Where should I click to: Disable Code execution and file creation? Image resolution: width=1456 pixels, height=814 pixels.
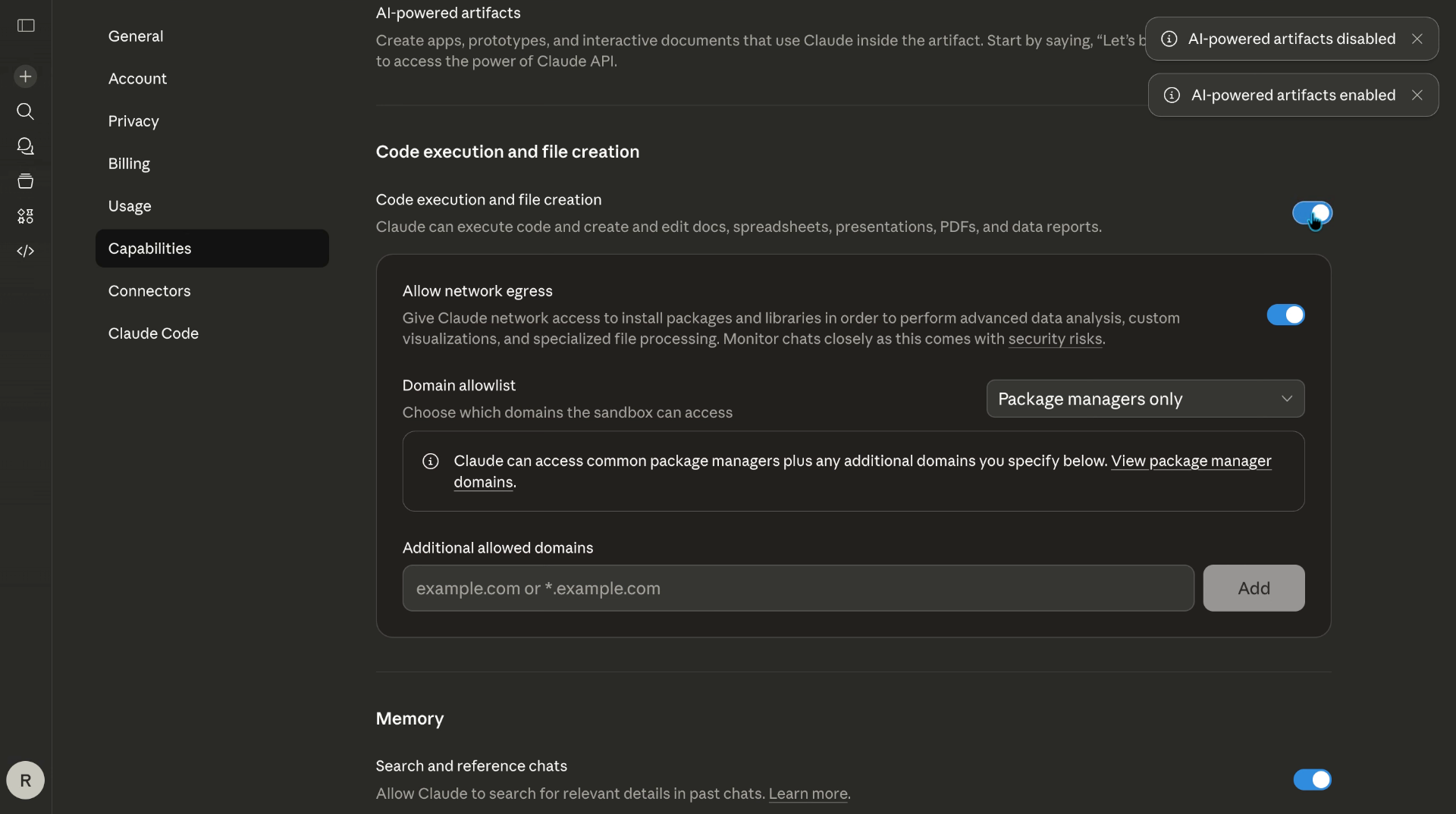coord(1312,213)
